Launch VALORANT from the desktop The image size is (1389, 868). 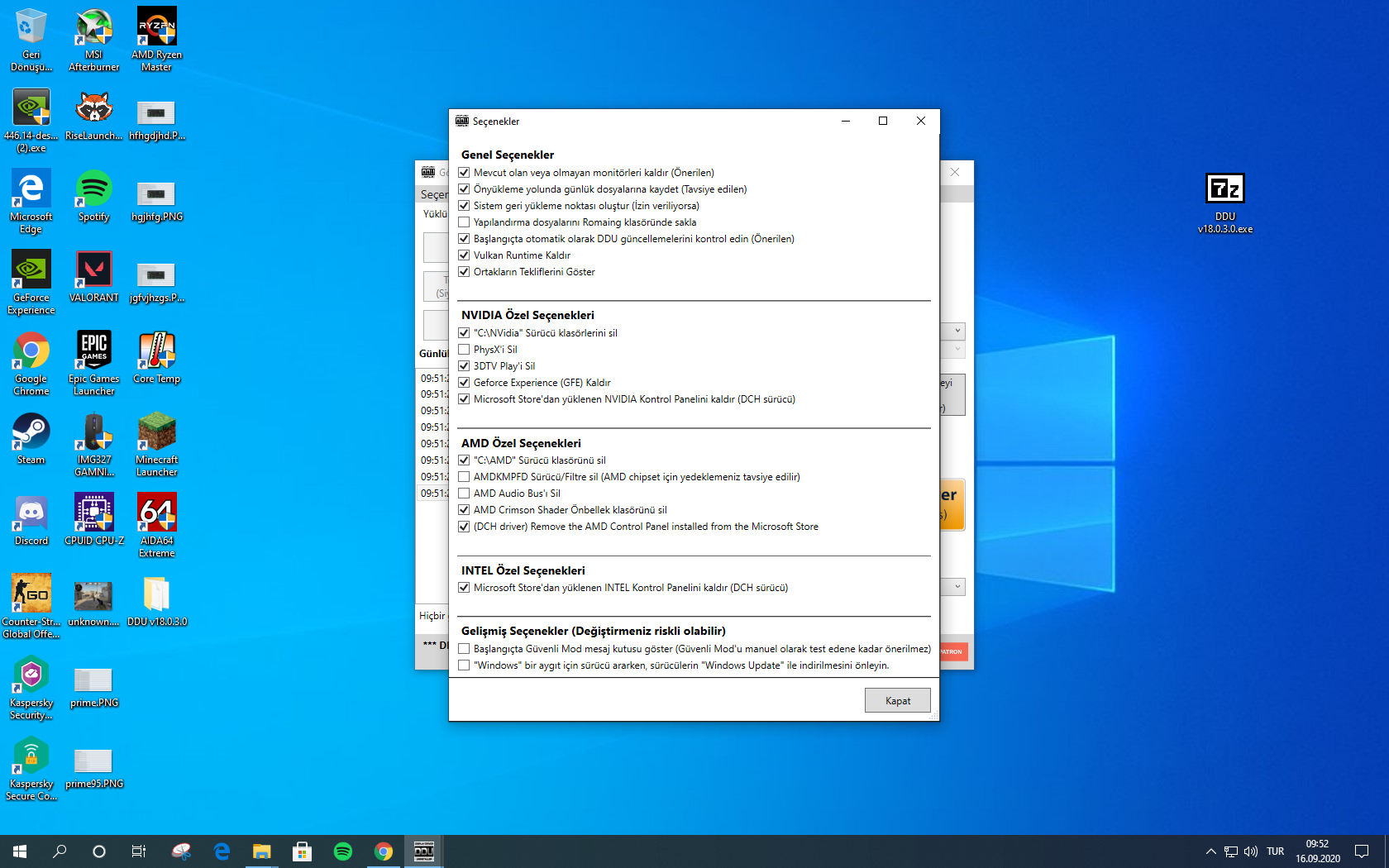pos(94,277)
